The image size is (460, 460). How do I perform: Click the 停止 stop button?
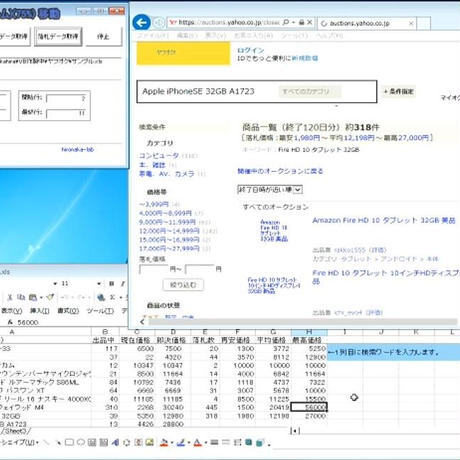coord(103,36)
